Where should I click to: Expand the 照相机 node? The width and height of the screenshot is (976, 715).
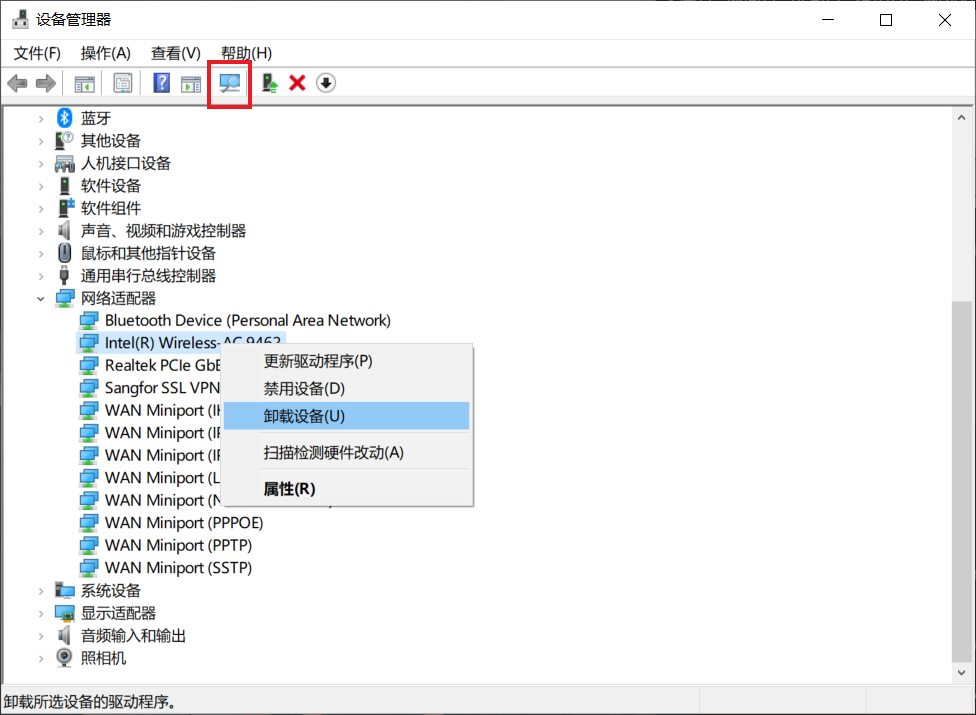[41, 658]
